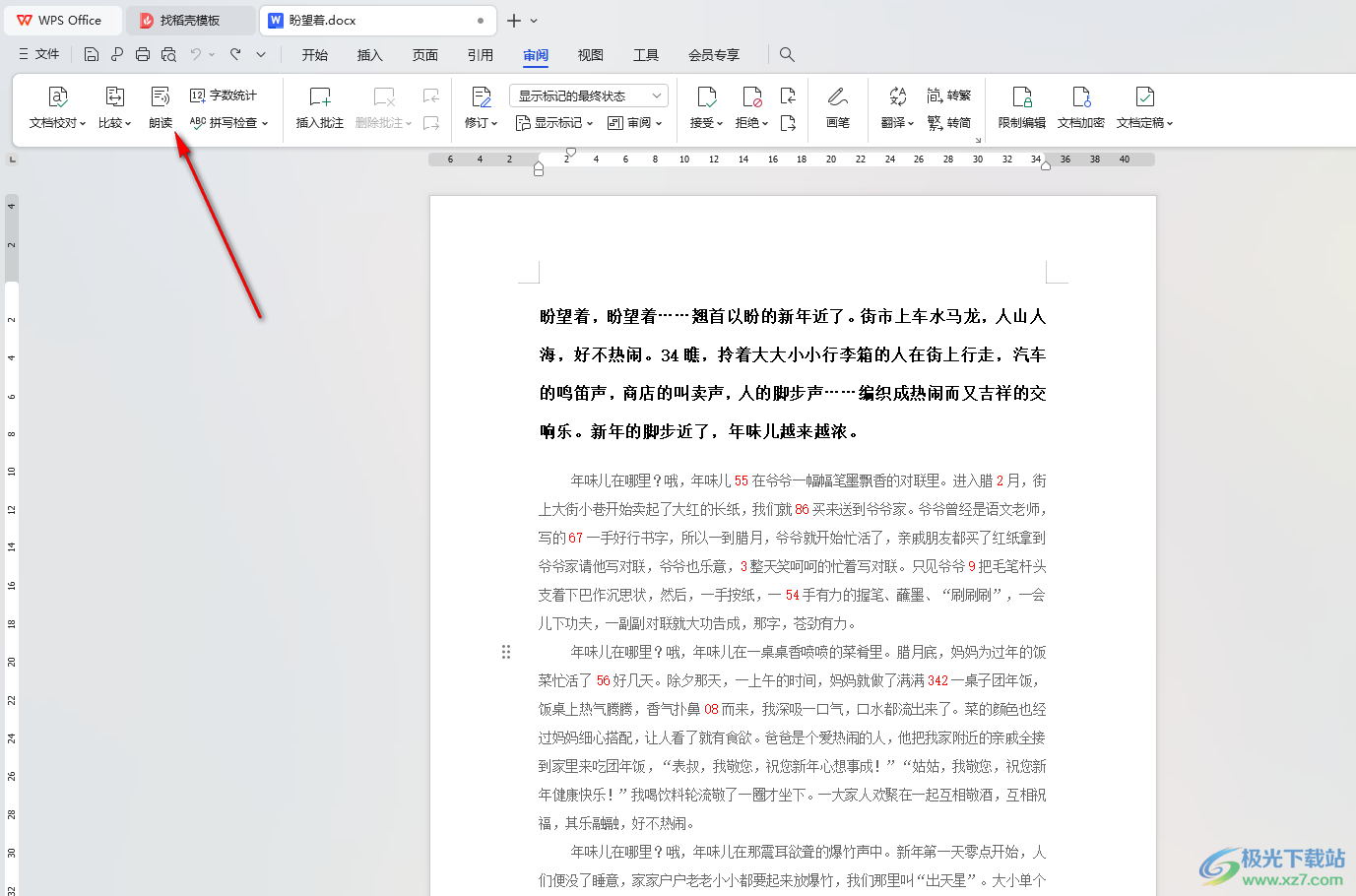This screenshot has width=1356, height=896.
Task: Convert to traditional with 转繁
Action: coord(949,96)
